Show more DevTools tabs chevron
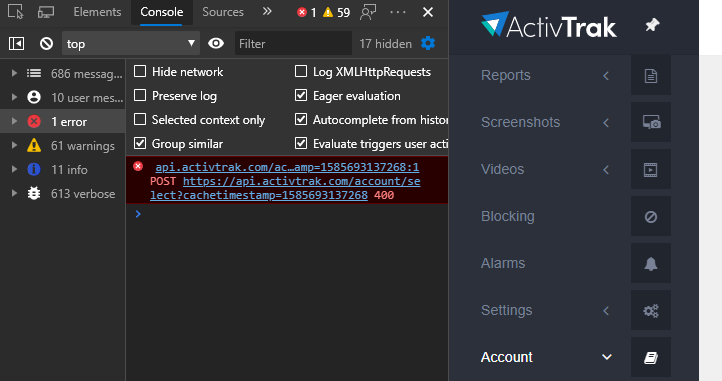722x381 pixels. point(267,12)
